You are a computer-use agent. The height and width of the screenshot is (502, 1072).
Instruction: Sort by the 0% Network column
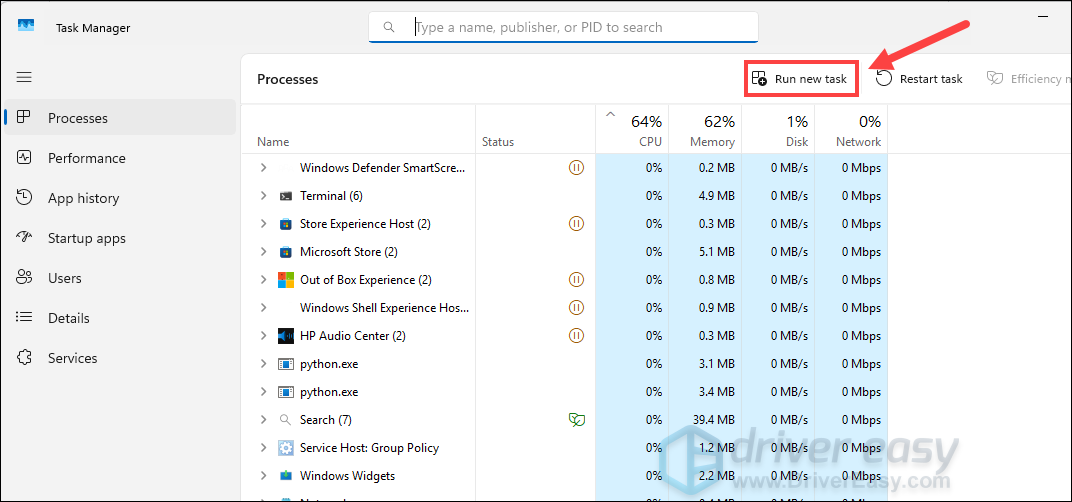851,129
